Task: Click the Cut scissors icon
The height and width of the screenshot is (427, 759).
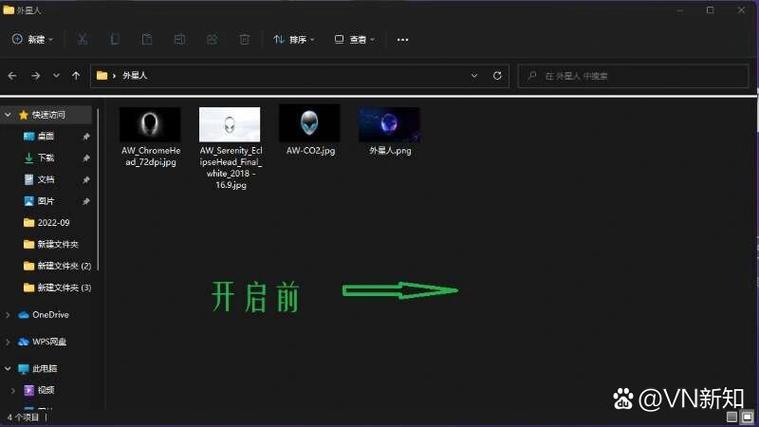Action: pyautogui.click(x=83, y=39)
